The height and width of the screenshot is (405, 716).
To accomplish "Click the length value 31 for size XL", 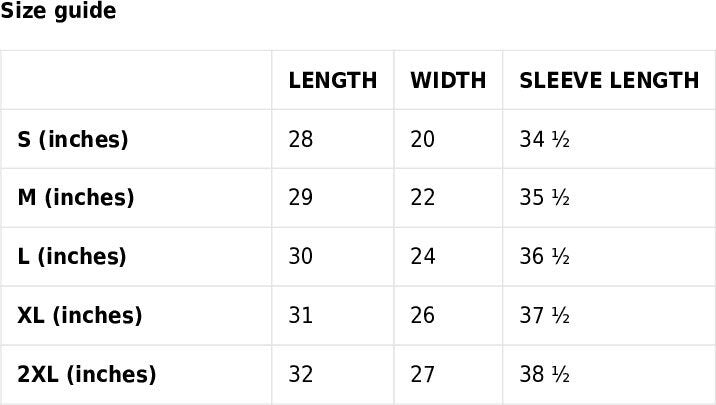I will click(x=301, y=316).
